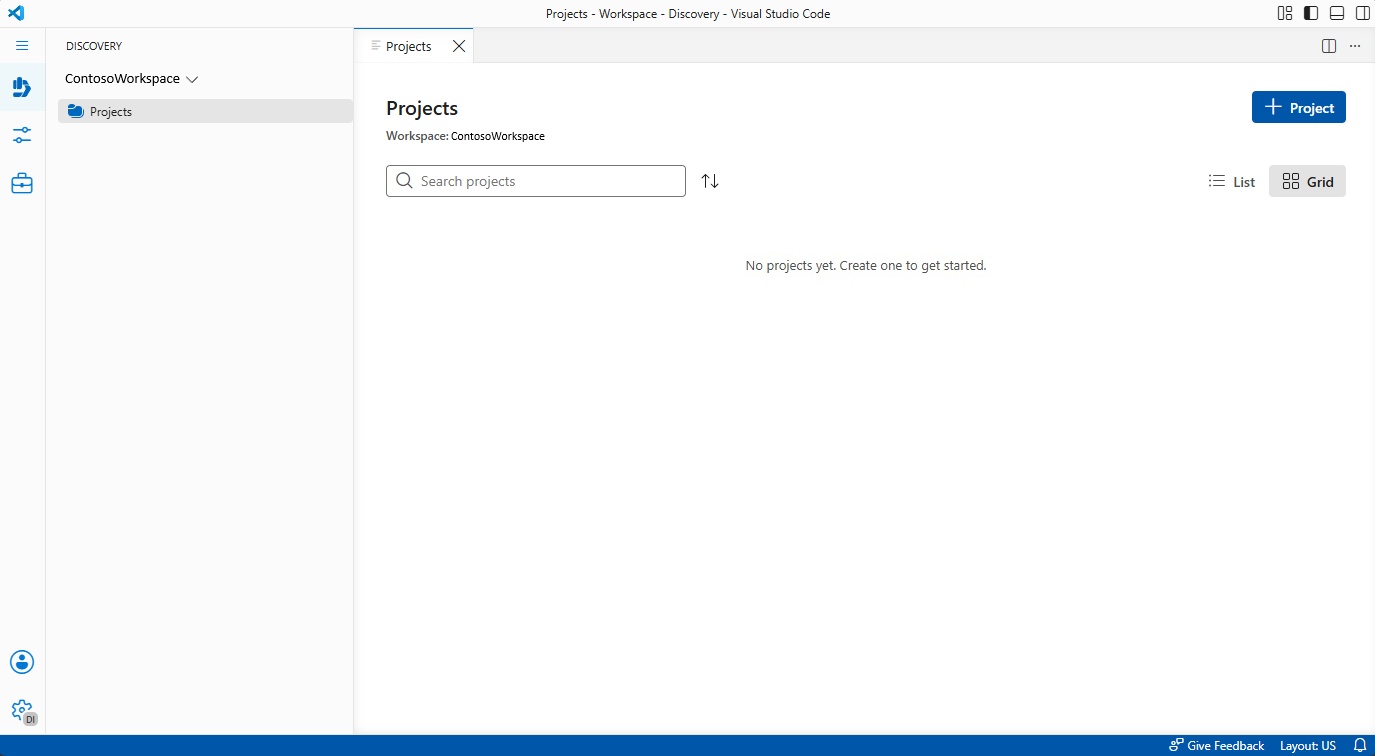Viewport: 1375px width, 756px height.
Task: Close the Projects editor tab
Action: tap(459, 46)
